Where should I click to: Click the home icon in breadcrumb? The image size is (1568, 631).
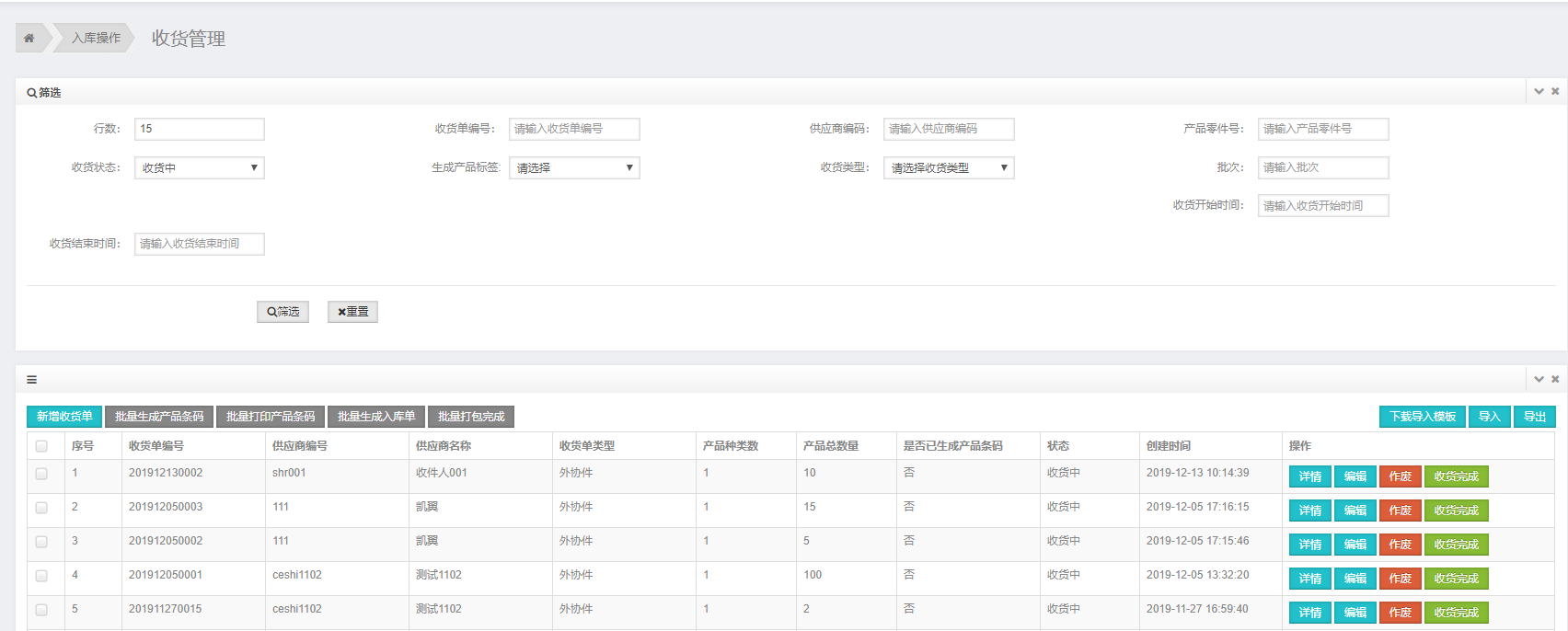(x=29, y=38)
